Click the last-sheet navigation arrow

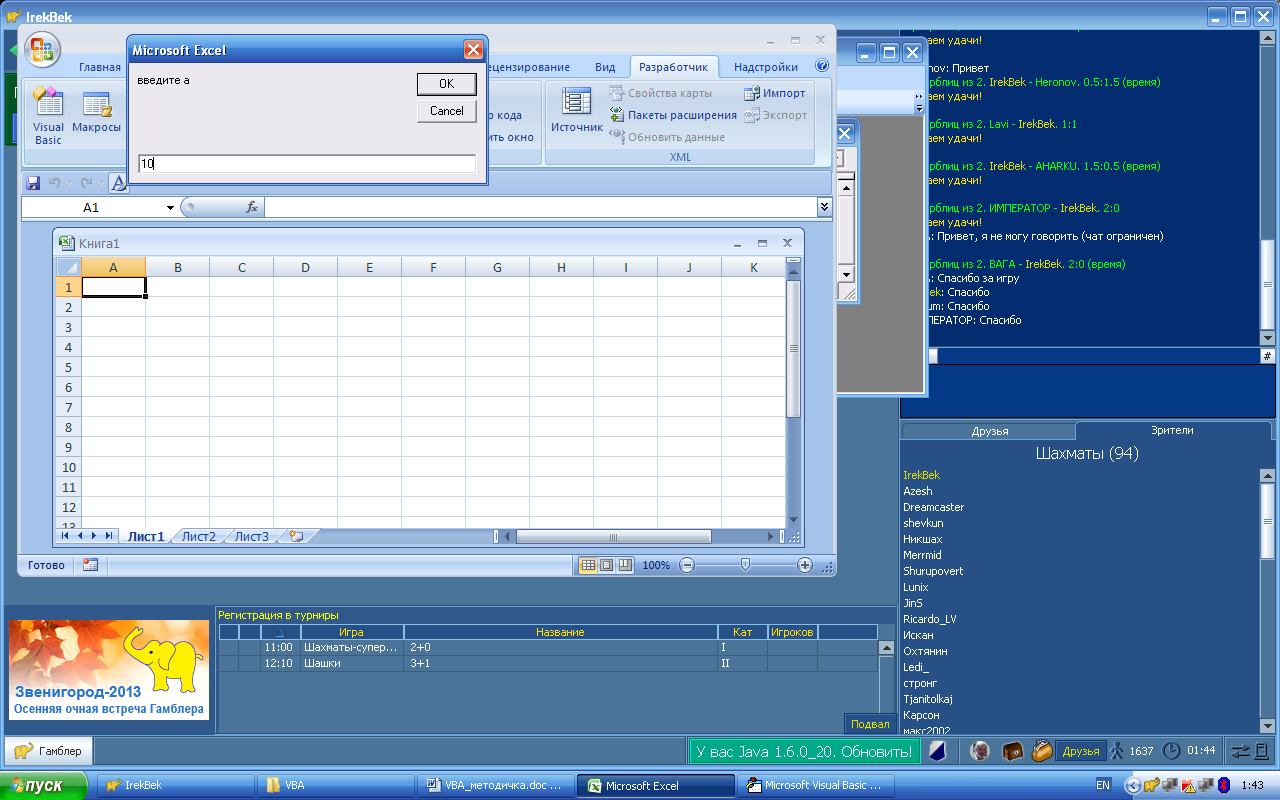tap(108, 536)
